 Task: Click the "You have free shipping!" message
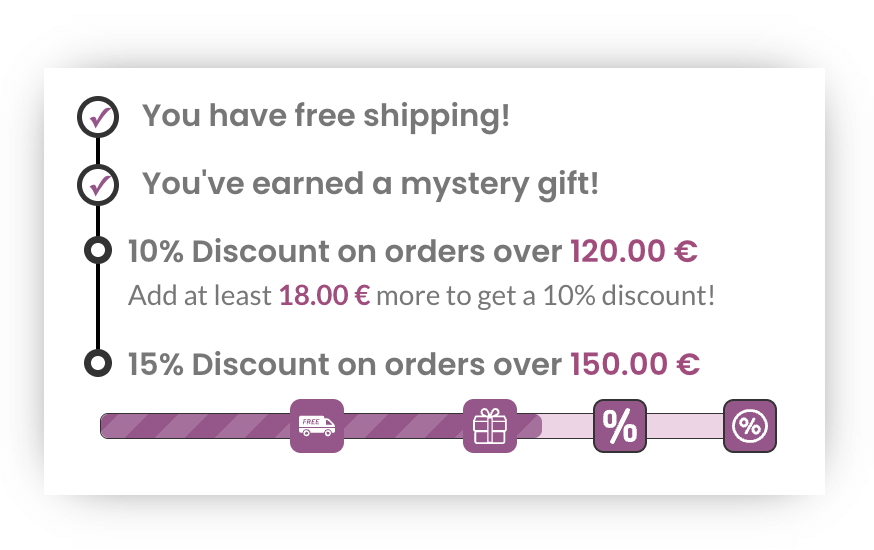click(326, 116)
